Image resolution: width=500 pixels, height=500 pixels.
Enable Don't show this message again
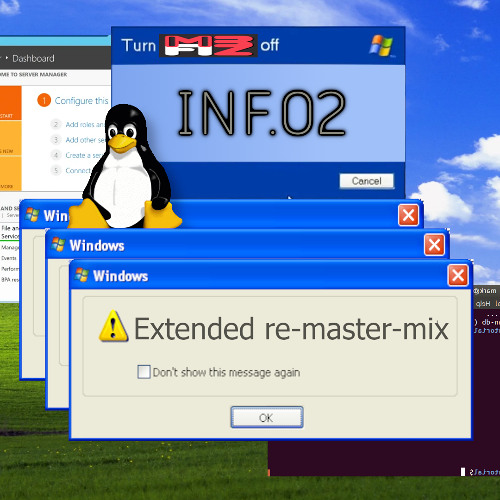144,372
